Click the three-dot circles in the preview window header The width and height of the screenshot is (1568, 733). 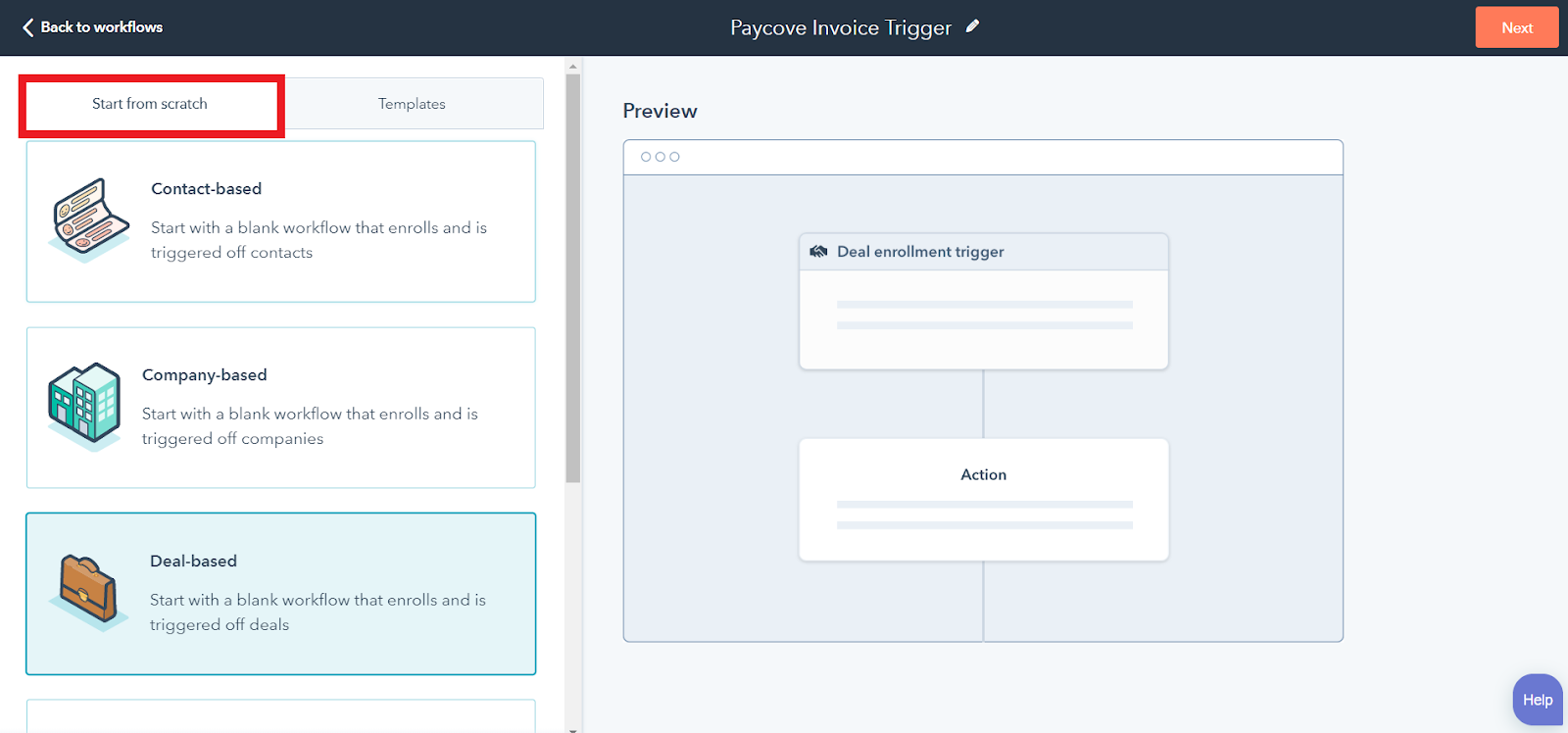661,157
